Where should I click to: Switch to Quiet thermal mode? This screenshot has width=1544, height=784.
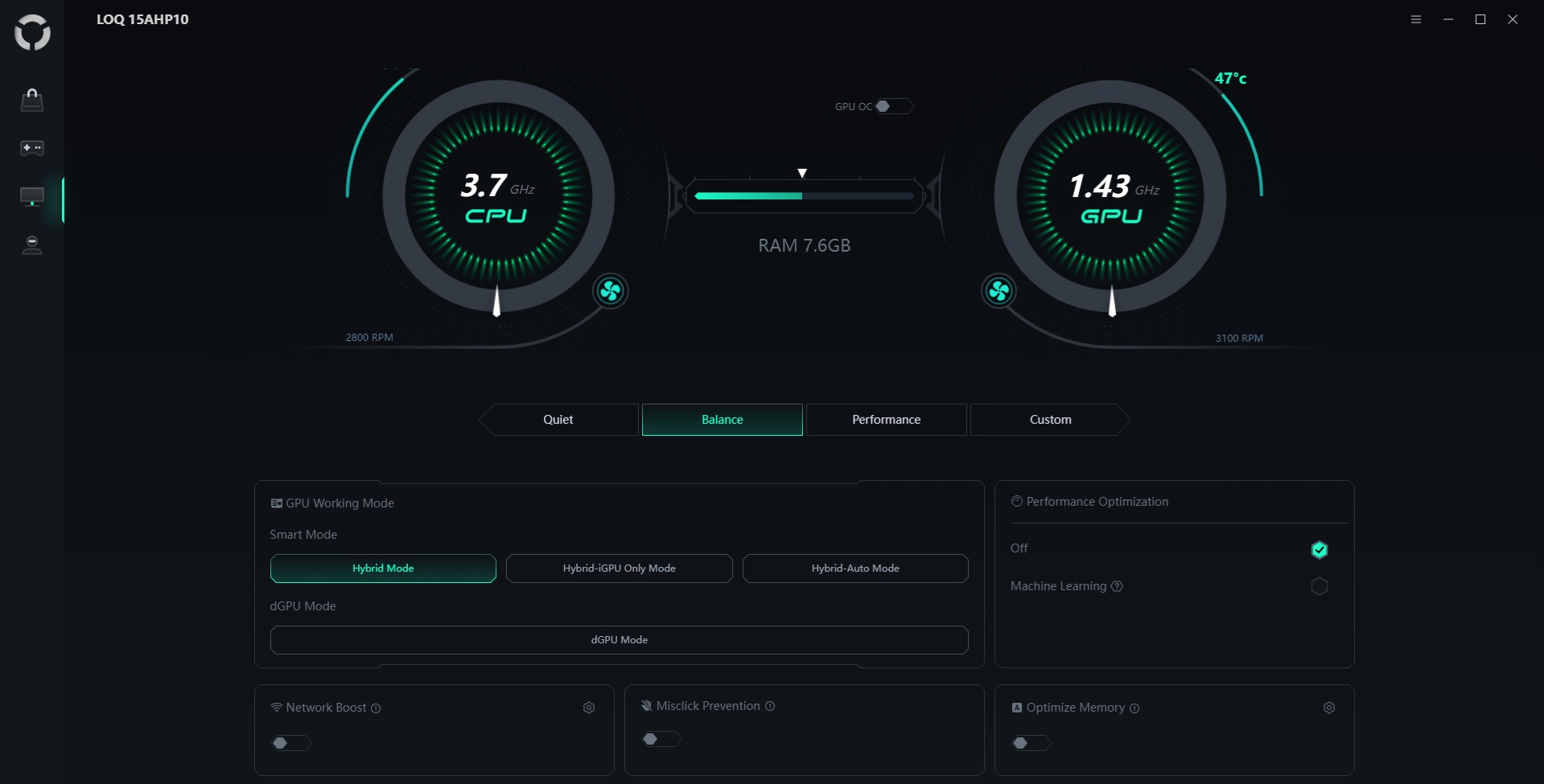point(558,420)
